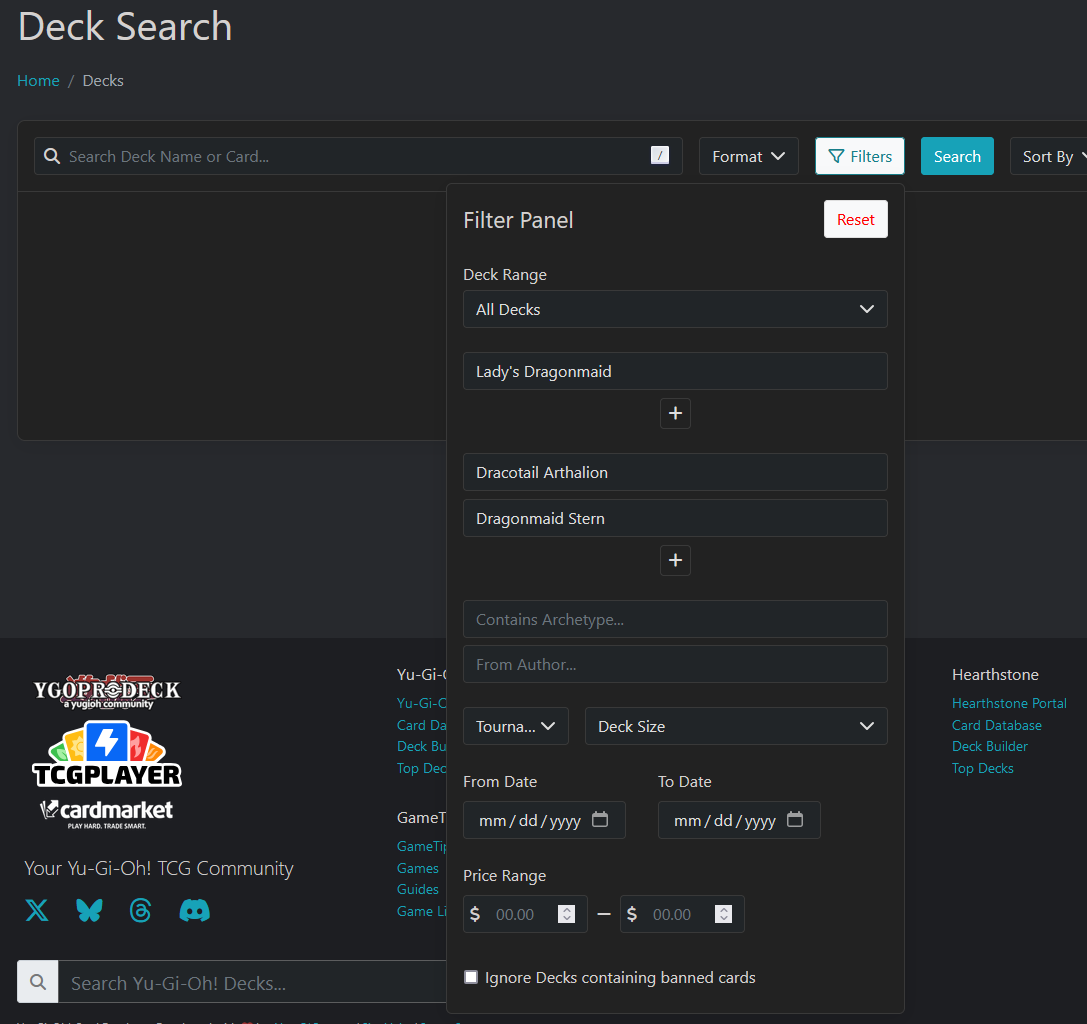Add another card below Dragonmaid Stern
Screen dimensions: 1087x1024
[x=675, y=560]
